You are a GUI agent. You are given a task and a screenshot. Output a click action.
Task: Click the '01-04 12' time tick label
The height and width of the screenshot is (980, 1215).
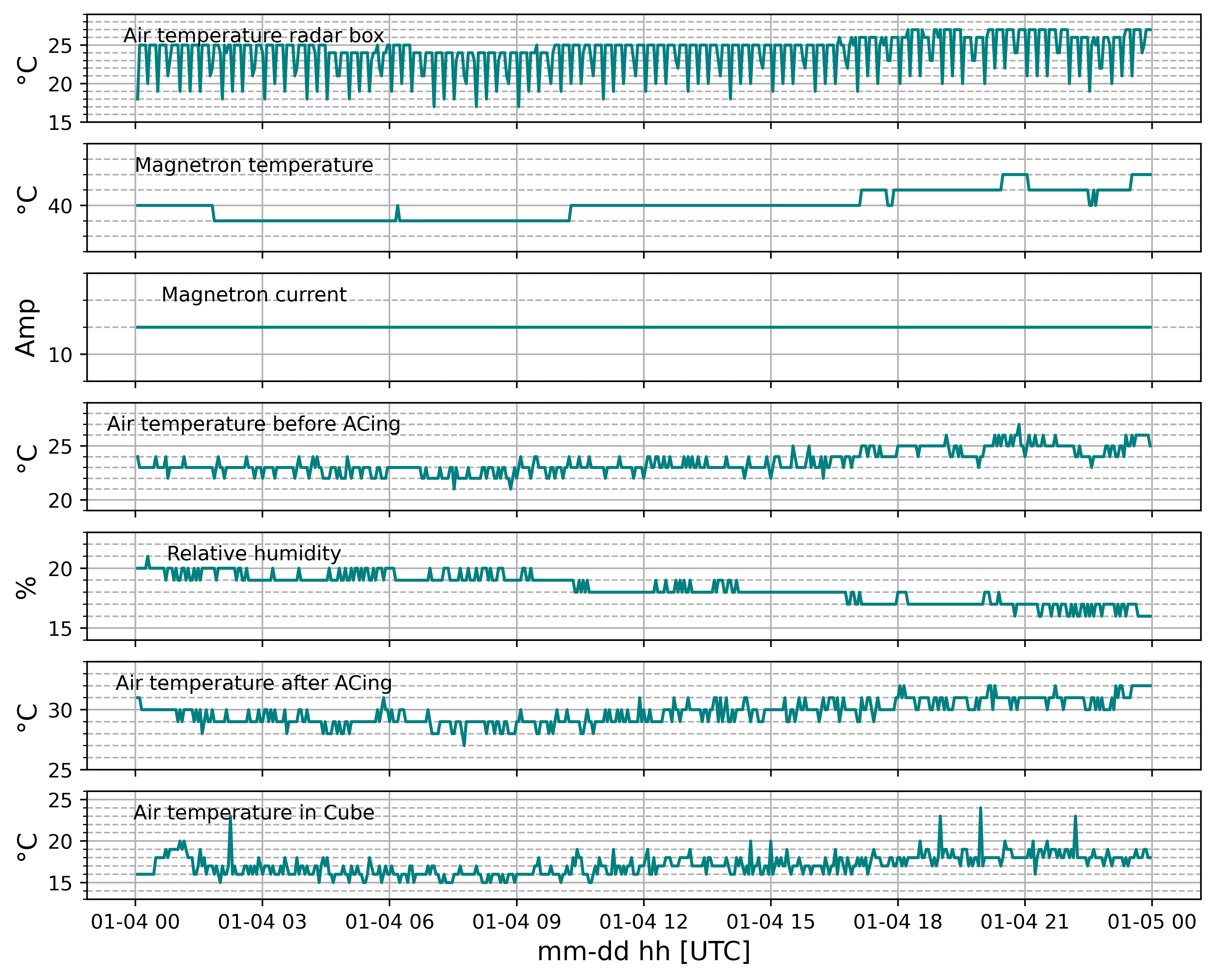(x=643, y=922)
